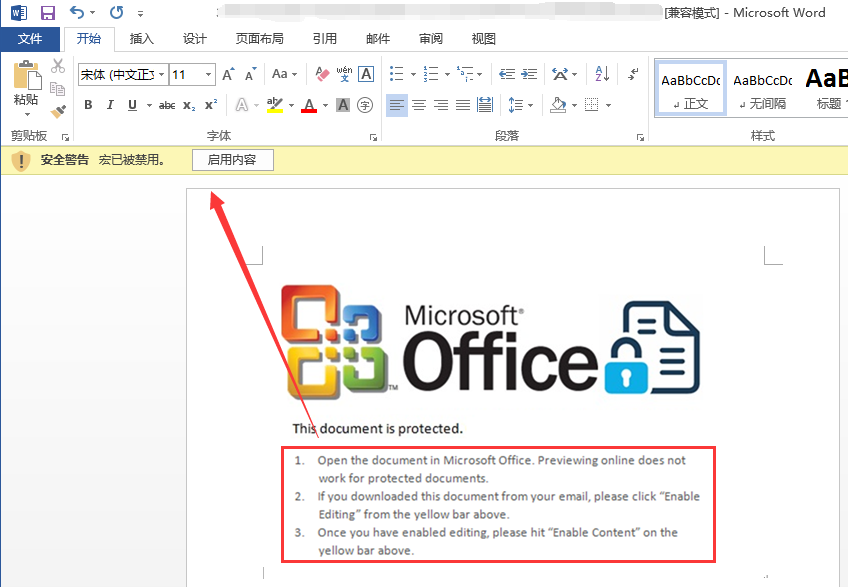Open the clipboard pane launcher
Screen dimensions: 848x587
(x=65, y=137)
